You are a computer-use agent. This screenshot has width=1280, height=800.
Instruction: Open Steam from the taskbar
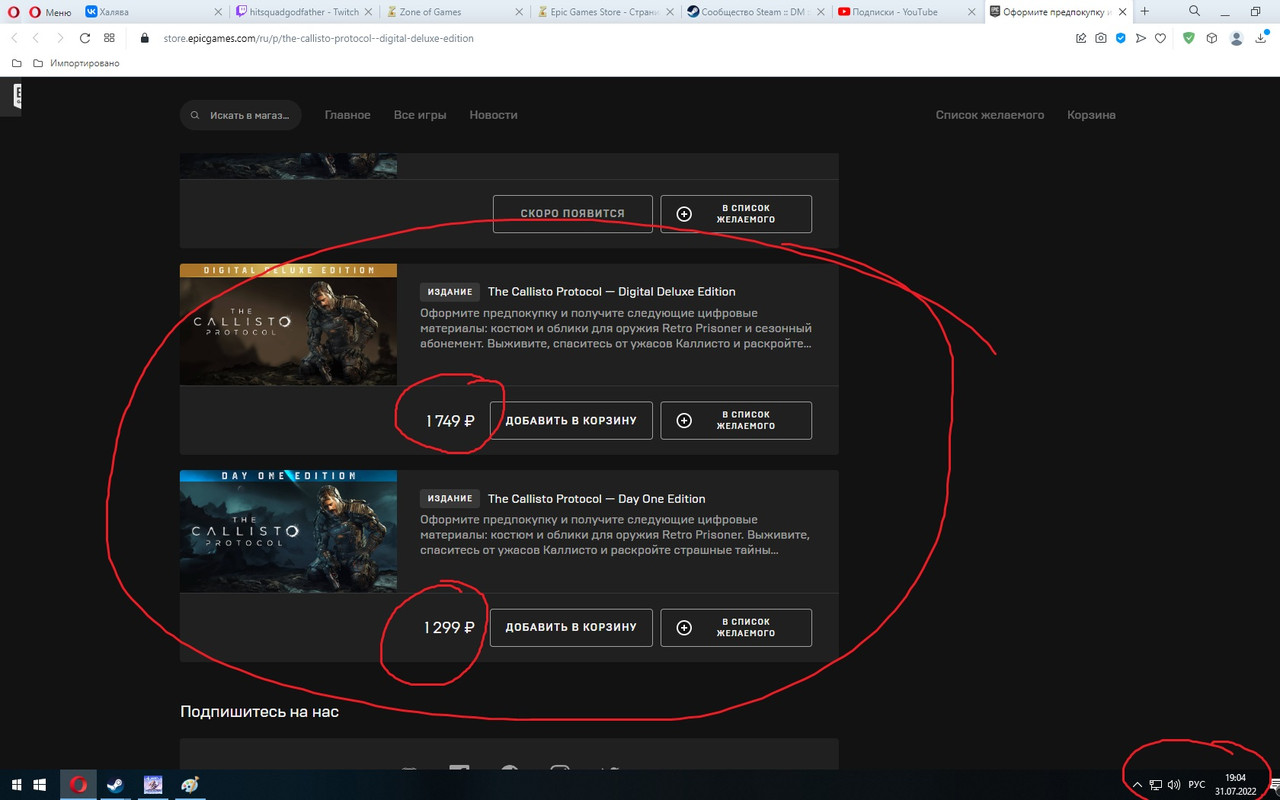pos(115,785)
